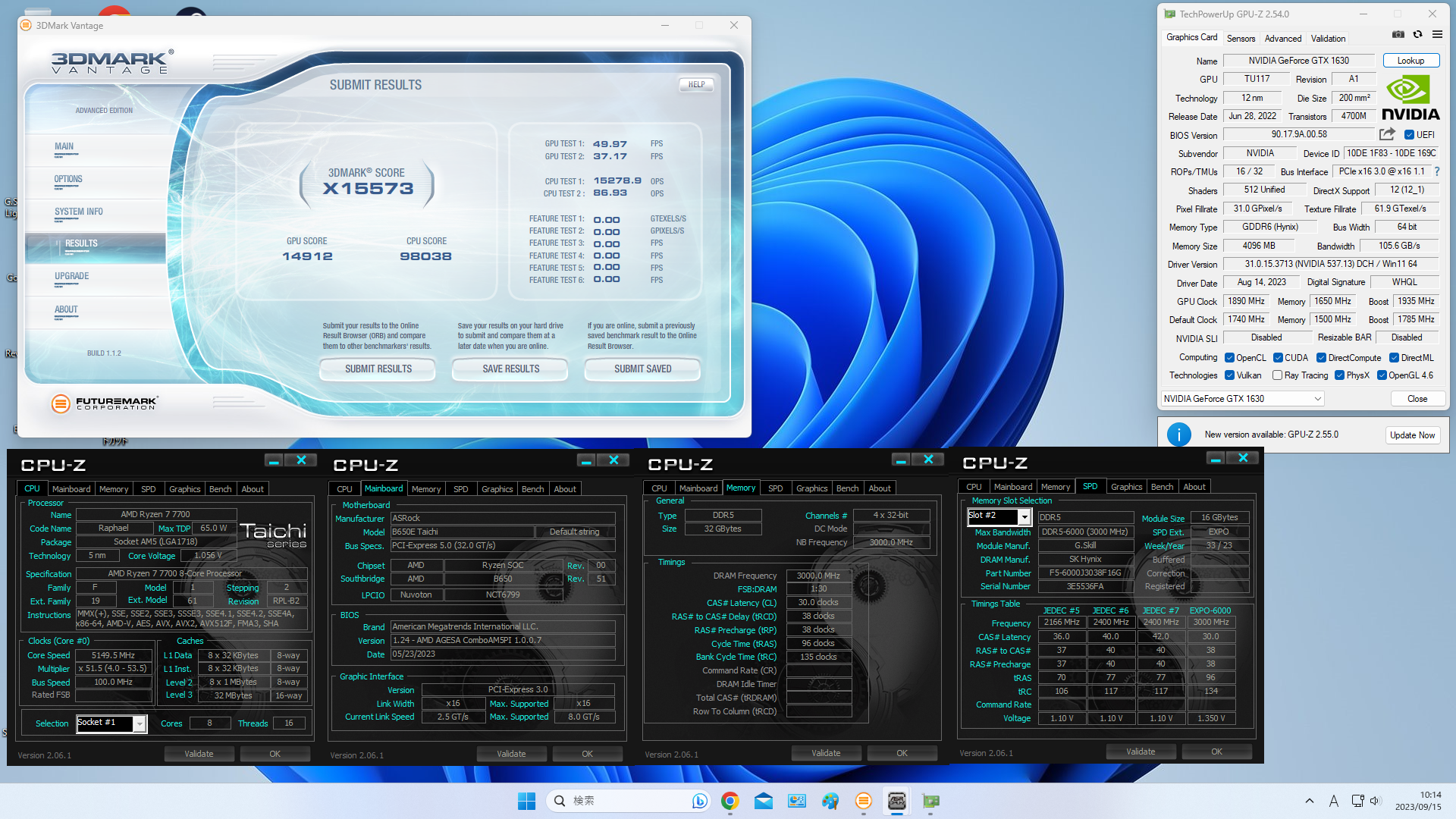This screenshot has height=819, width=1456.
Task: Open the Control Panel taskbar icon
Action: [x=797, y=801]
